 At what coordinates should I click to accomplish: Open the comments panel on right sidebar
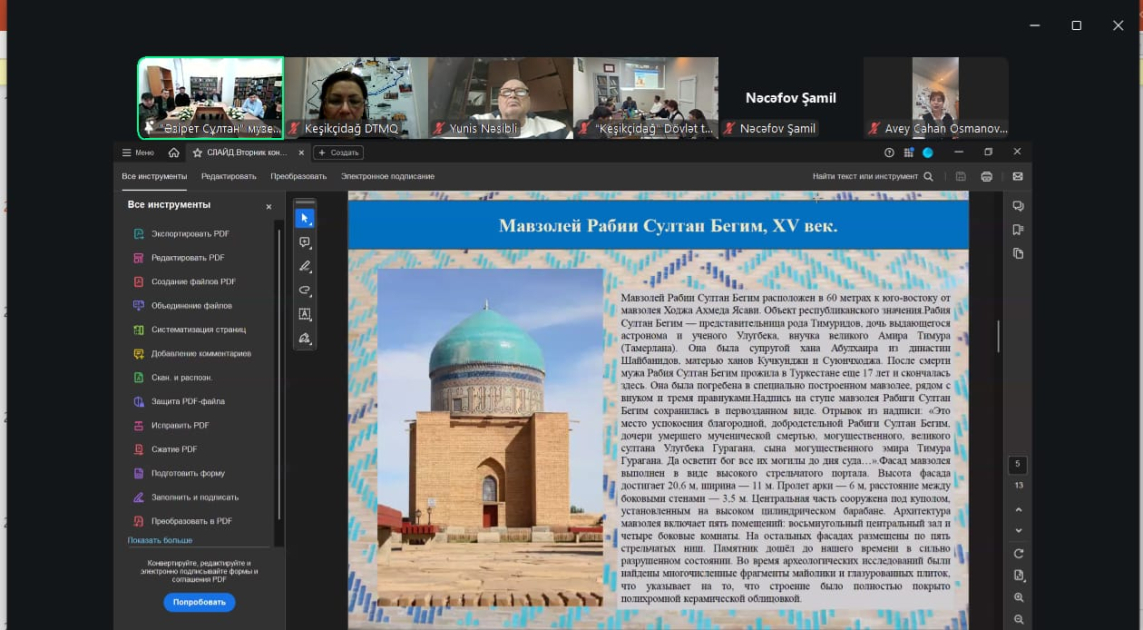(1018, 206)
